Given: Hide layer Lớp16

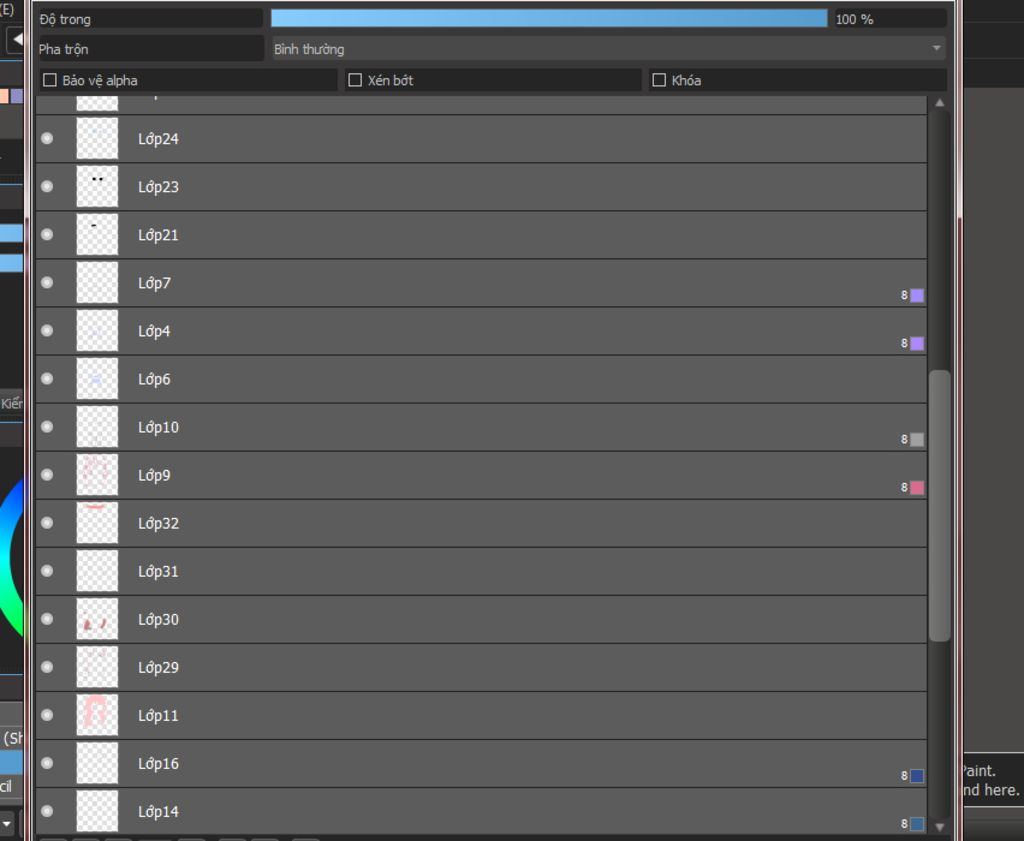Looking at the screenshot, I should [47, 763].
